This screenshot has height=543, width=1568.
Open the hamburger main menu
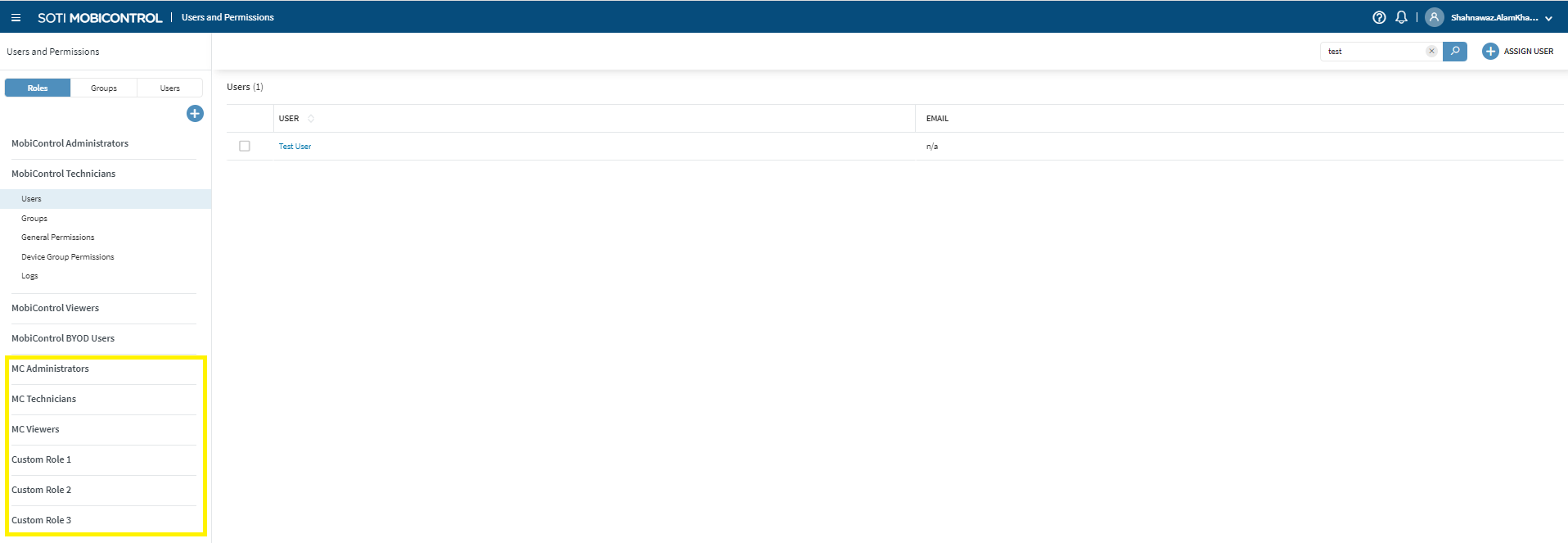click(16, 17)
